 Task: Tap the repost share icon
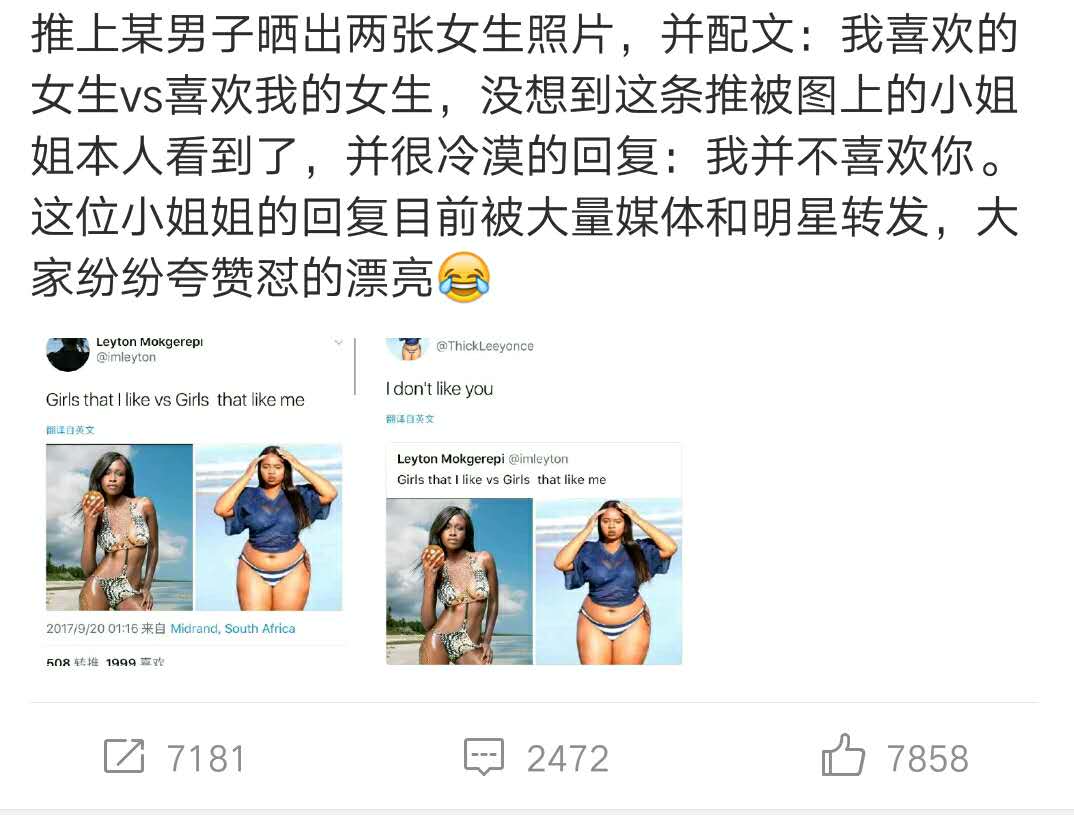pos(124,756)
